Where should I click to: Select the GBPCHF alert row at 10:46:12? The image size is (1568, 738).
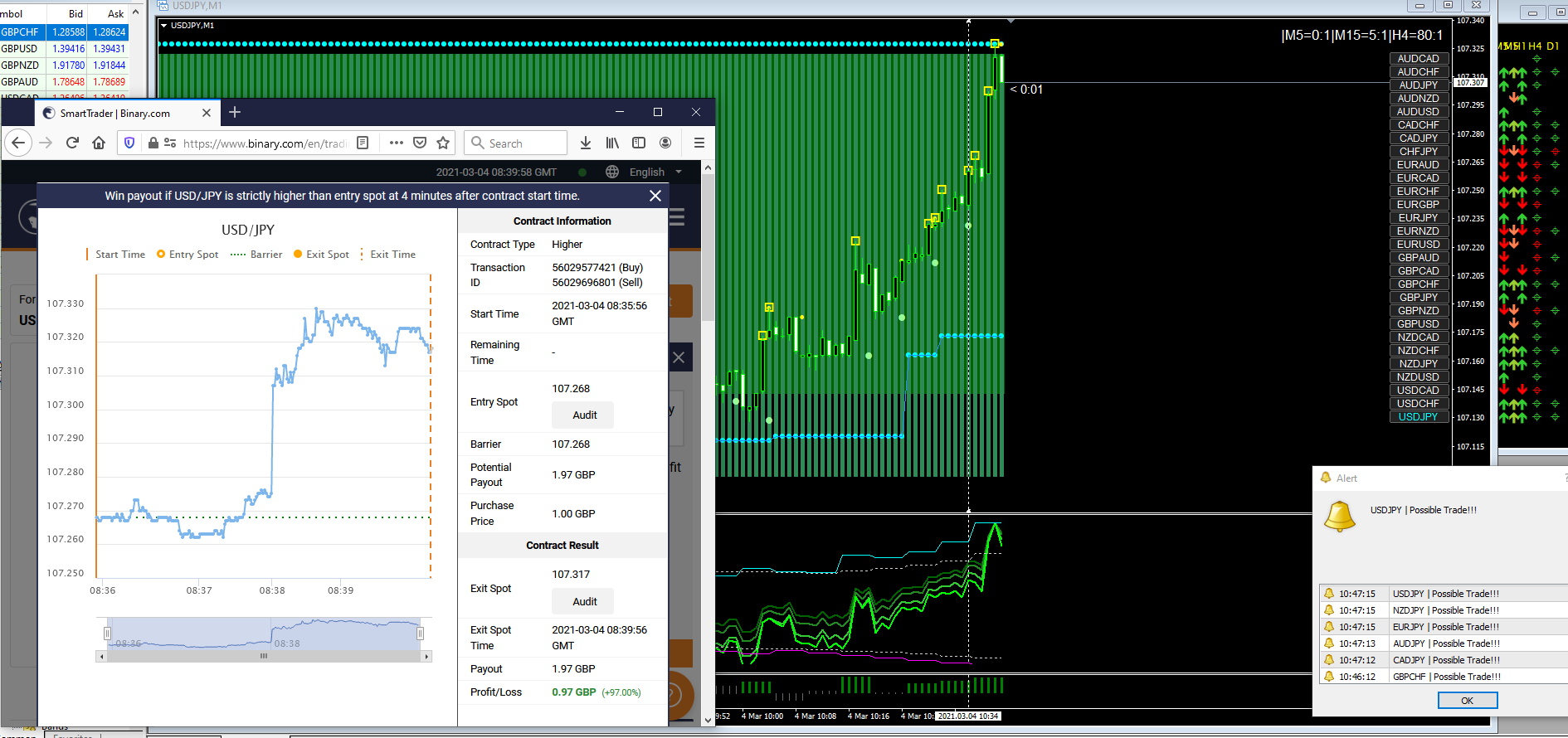1444,677
